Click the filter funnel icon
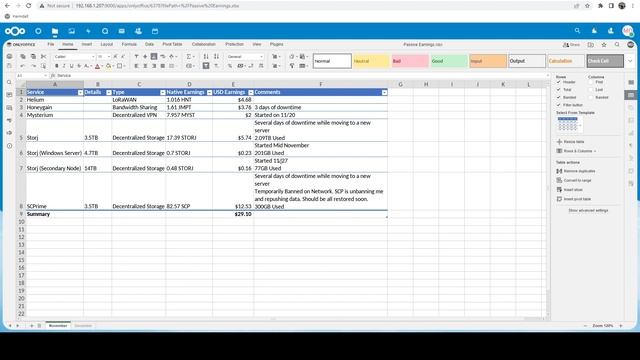Viewport: 640px width, 360px height. pyautogui.click(x=206, y=66)
